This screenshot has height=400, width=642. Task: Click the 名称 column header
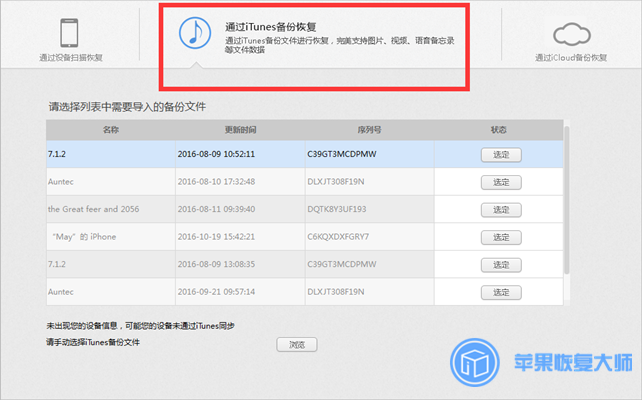(111, 130)
